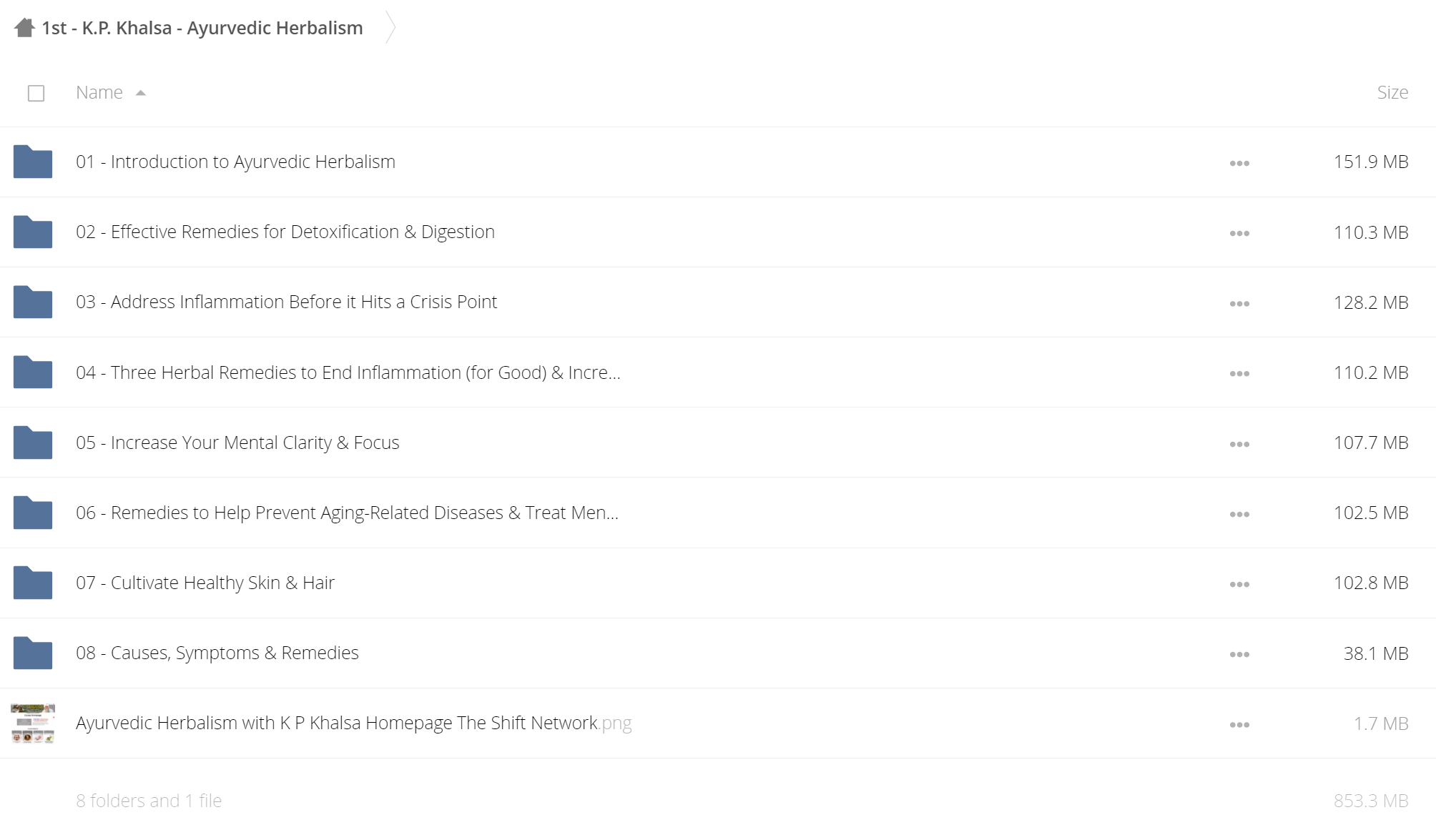This screenshot has height=840, width=1436.
Task: Show options menu for folder 03 Address Inflammation
Action: coord(1239,303)
